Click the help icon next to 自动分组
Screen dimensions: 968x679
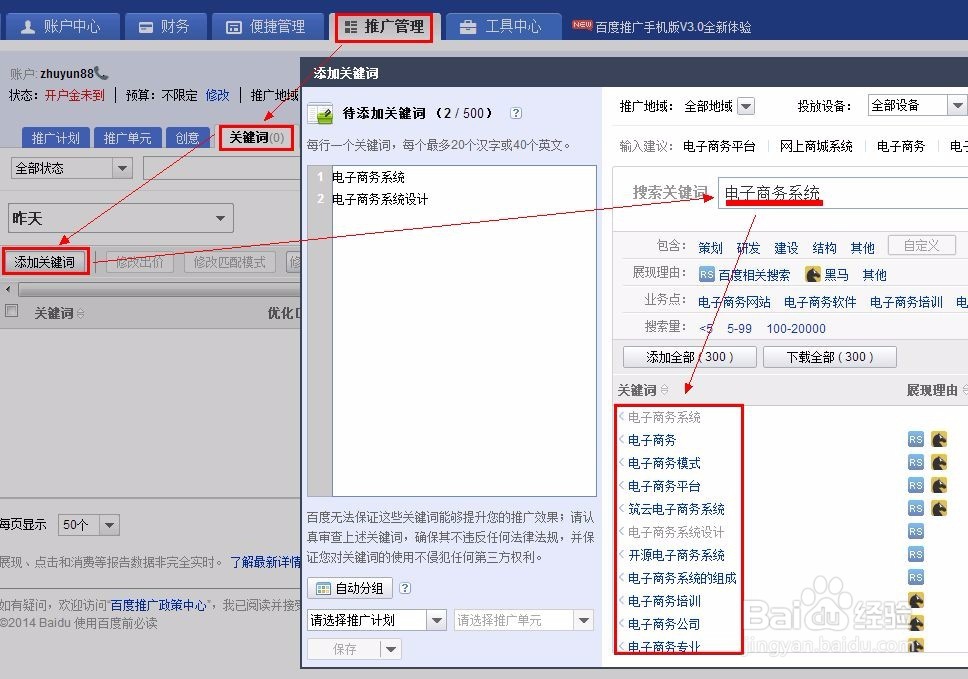[x=405, y=587]
